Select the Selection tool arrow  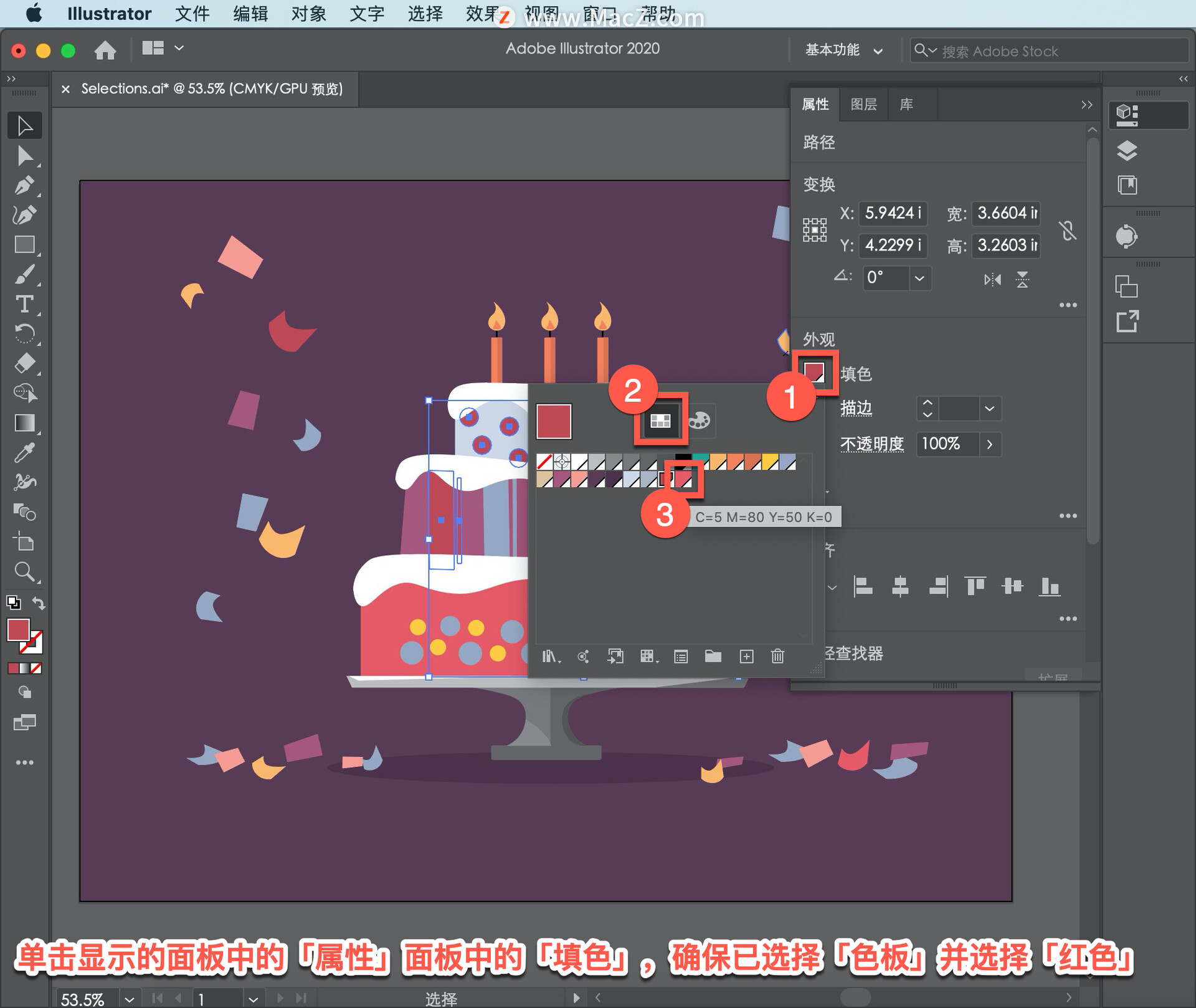(25, 125)
